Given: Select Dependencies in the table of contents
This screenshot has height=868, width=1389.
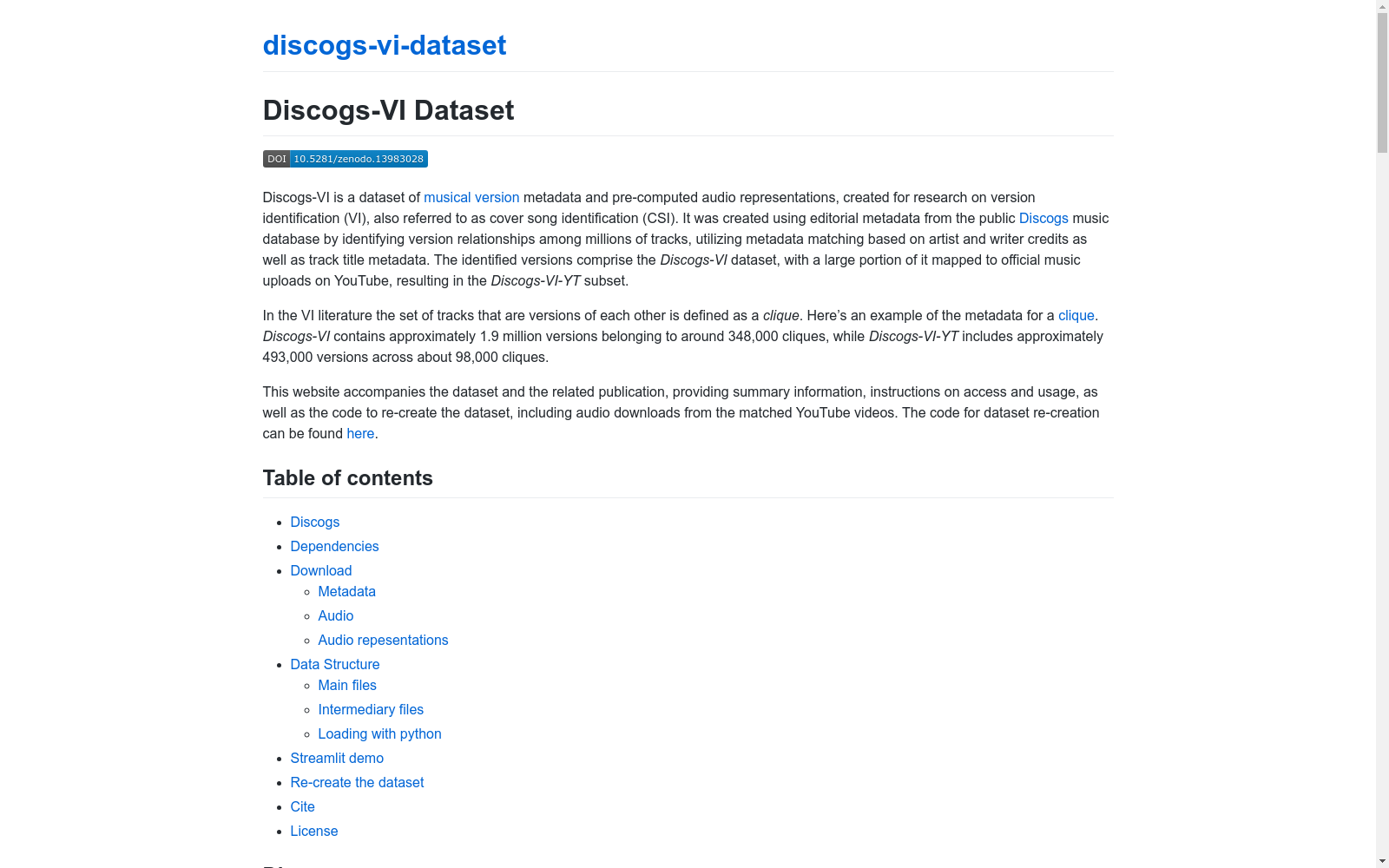Looking at the screenshot, I should click(334, 546).
